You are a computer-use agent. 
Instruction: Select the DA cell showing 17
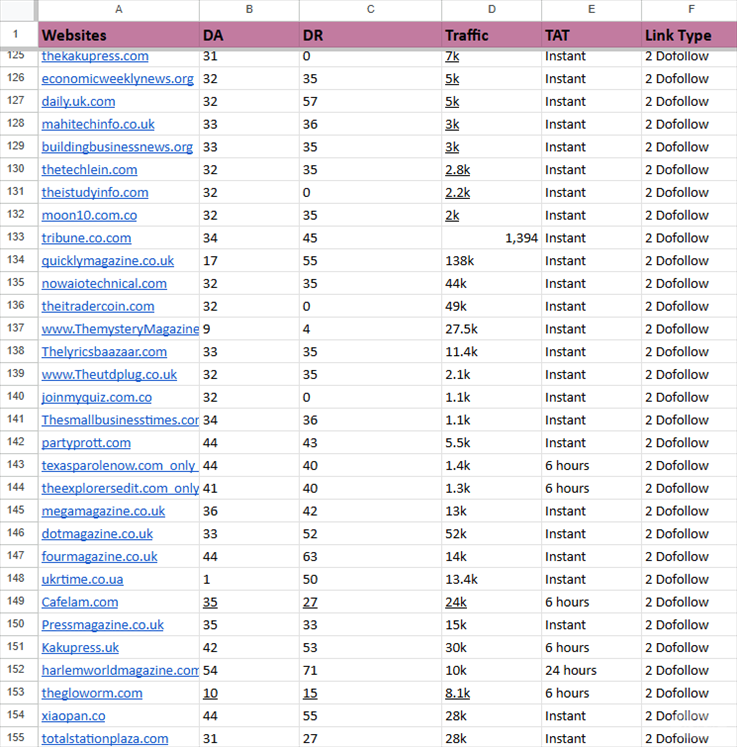[249, 261]
